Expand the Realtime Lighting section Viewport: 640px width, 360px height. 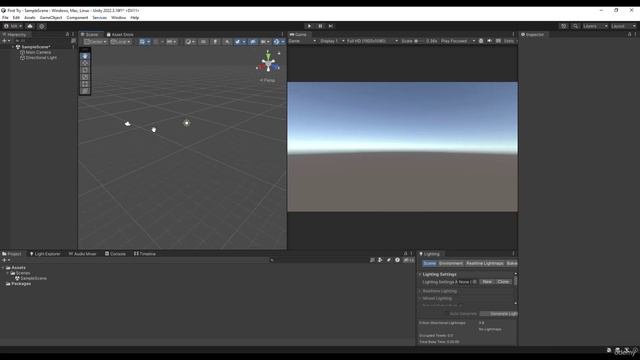[x=420, y=291]
